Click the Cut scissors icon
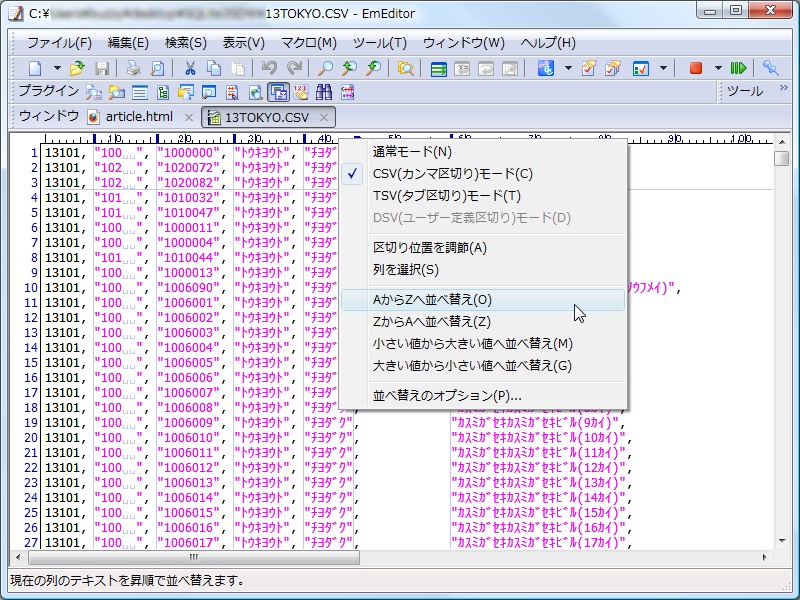Viewport: 800px width, 600px height. [190, 68]
